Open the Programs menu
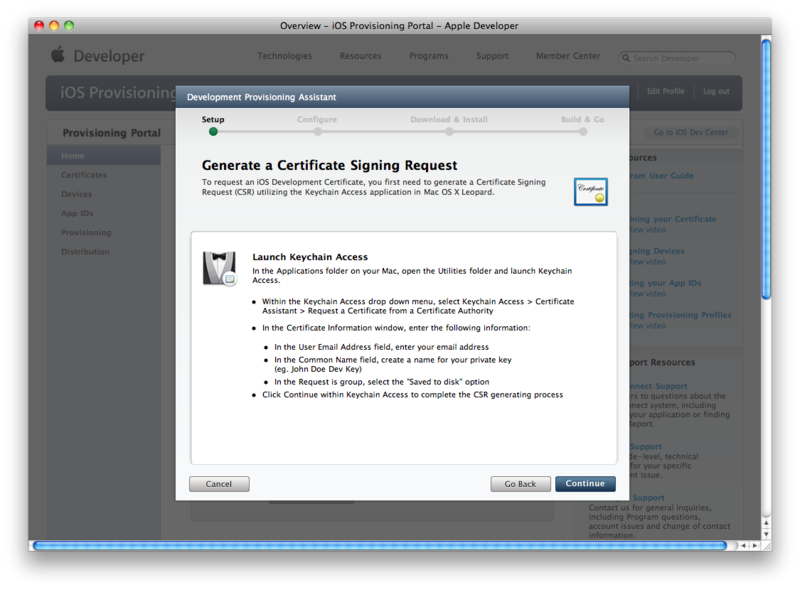800x590 pixels. point(429,56)
